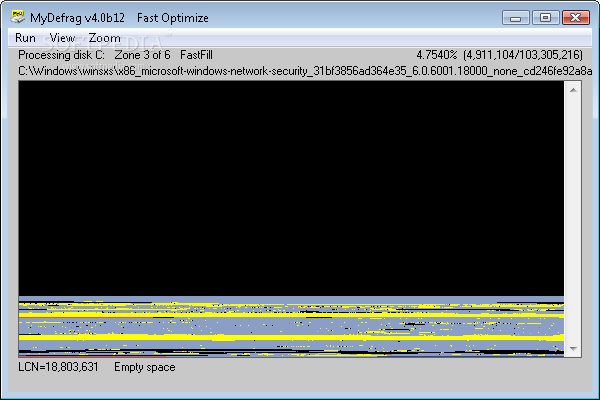
Task: Maximize the MyDefrag window
Action: tap(545, 18)
